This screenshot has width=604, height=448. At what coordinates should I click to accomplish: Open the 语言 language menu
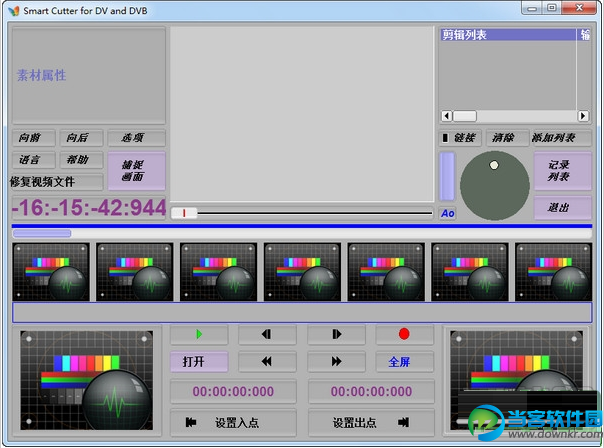coord(31,160)
